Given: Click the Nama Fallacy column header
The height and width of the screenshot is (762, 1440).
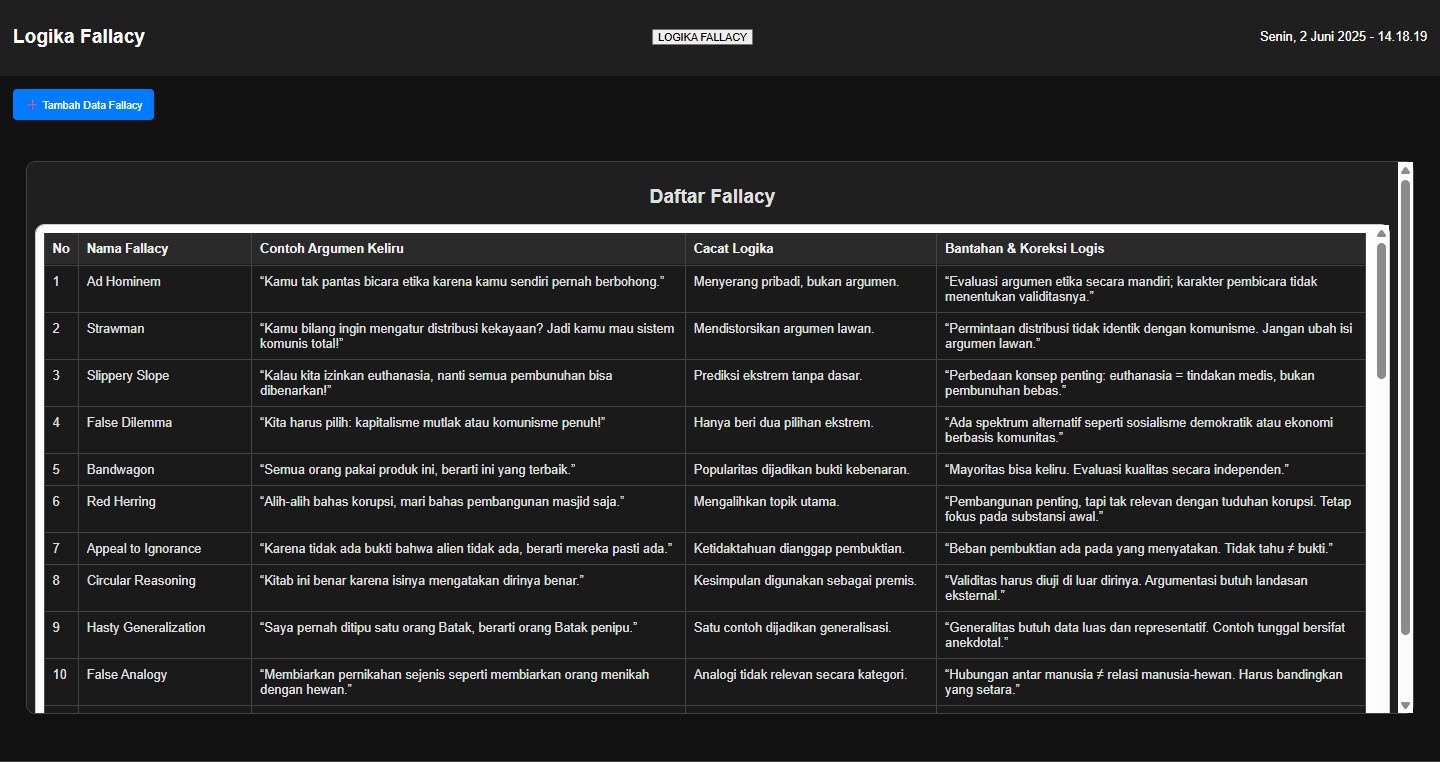Looking at the screenshot, I should coord(165,249).
